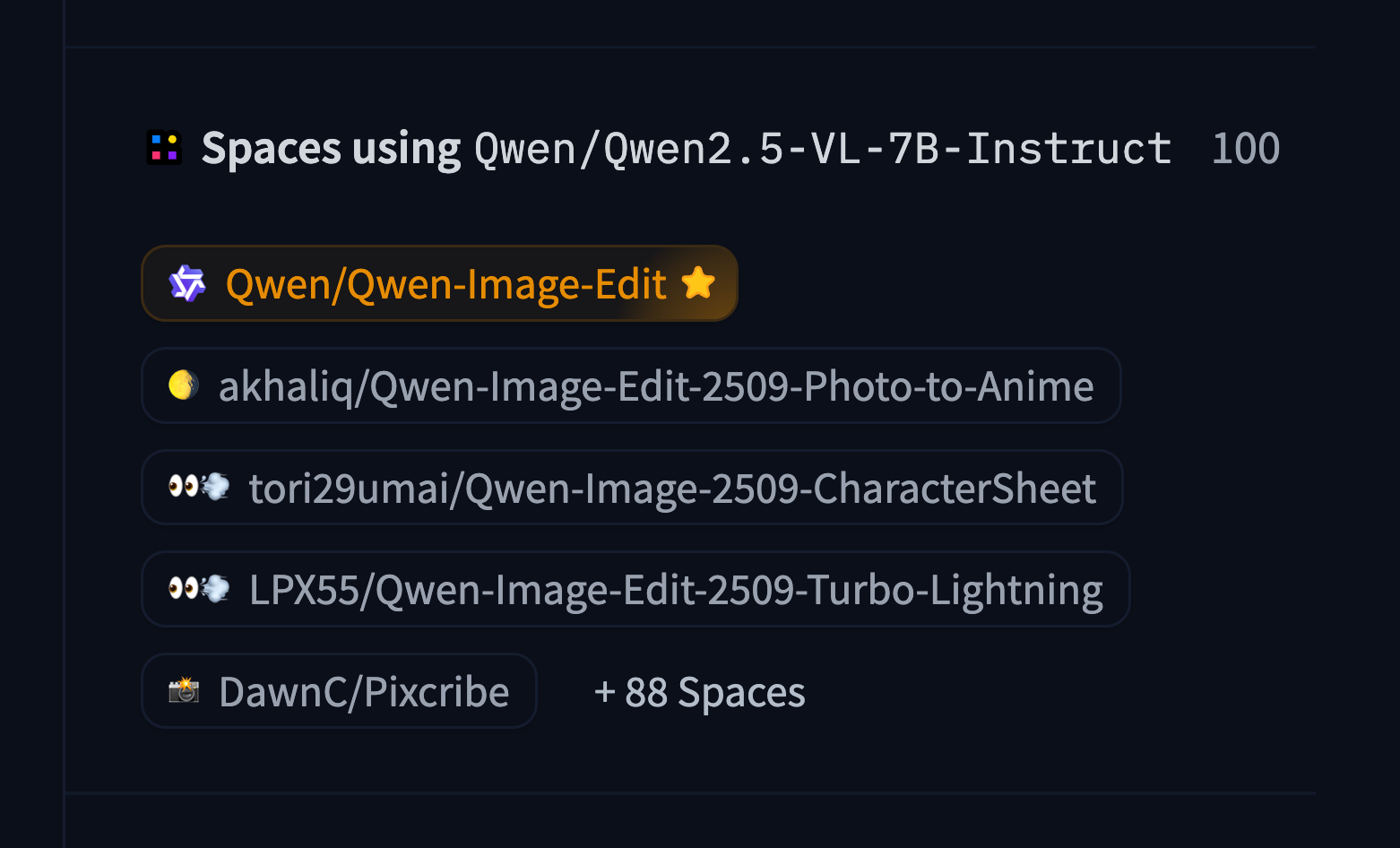Screen dimensions: 1400x848
Task: Click the eyes emoji on the LPX55 Space
Action: click(184, 589)
